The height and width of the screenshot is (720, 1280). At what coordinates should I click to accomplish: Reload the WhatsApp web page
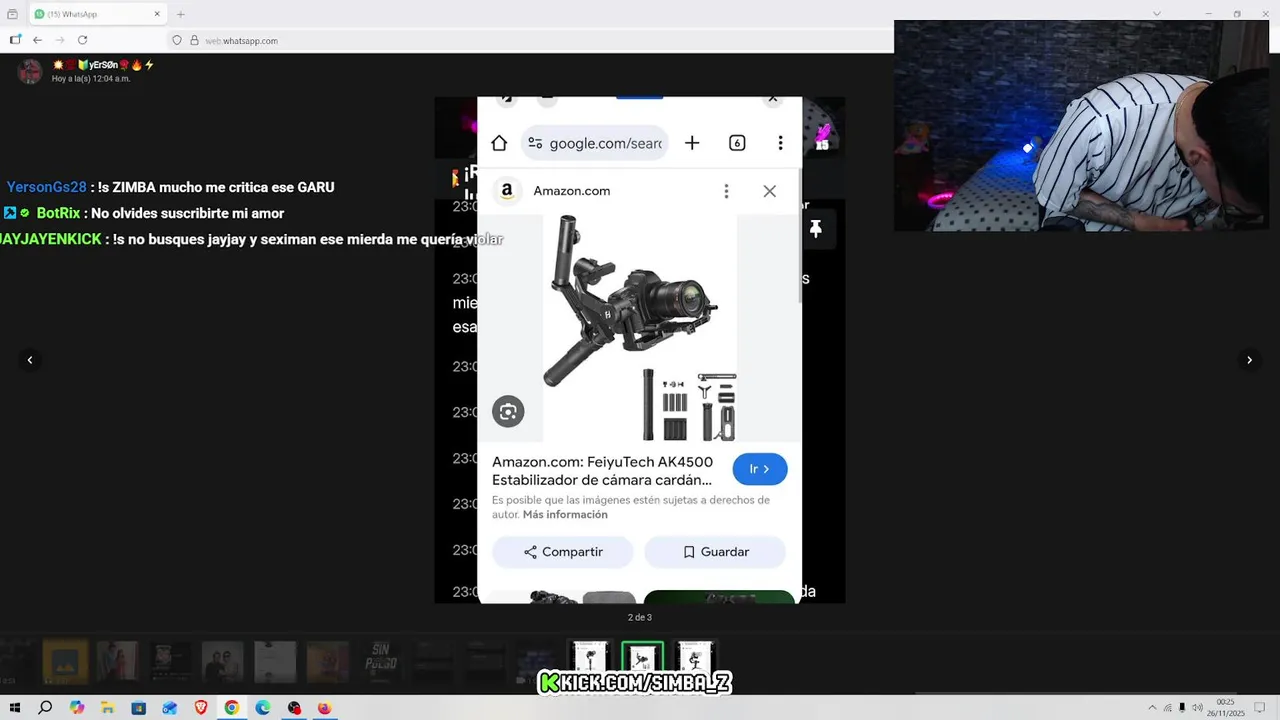(x=82, y=40)
